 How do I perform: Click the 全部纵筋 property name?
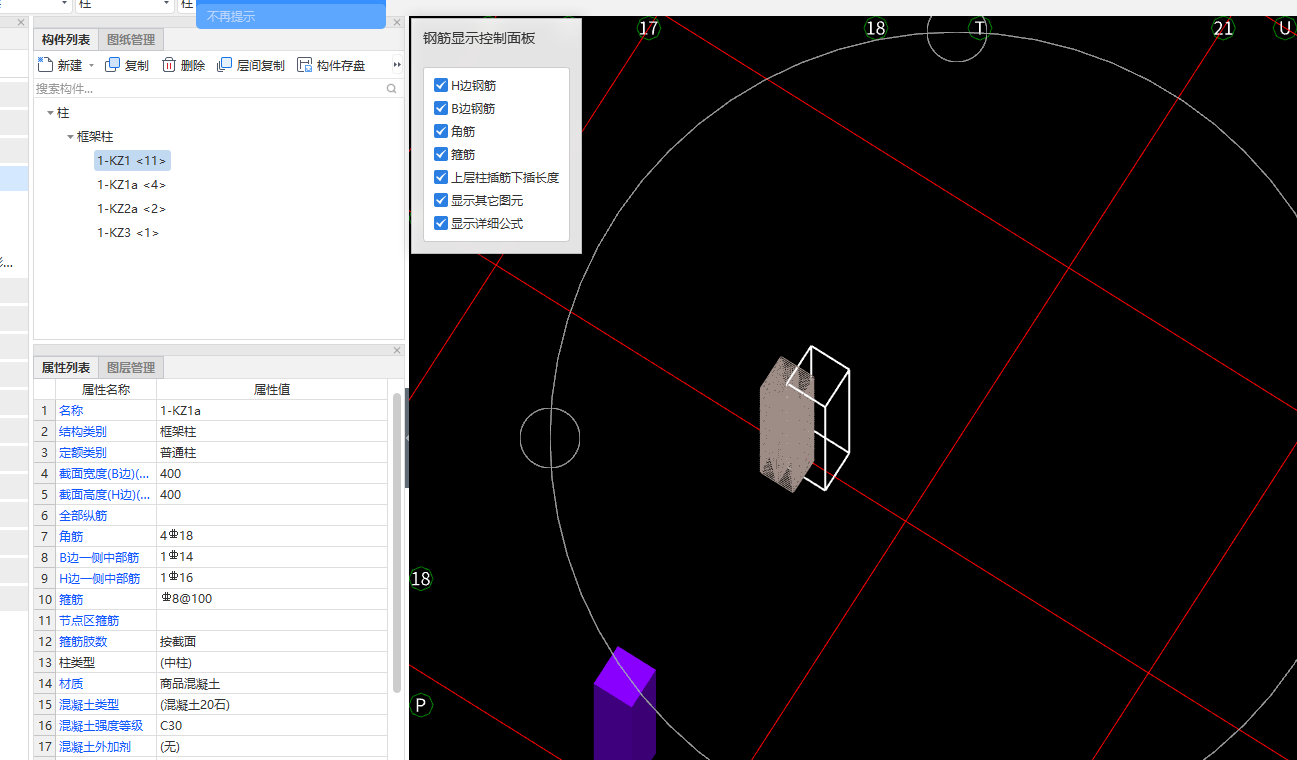coord(83,516)
